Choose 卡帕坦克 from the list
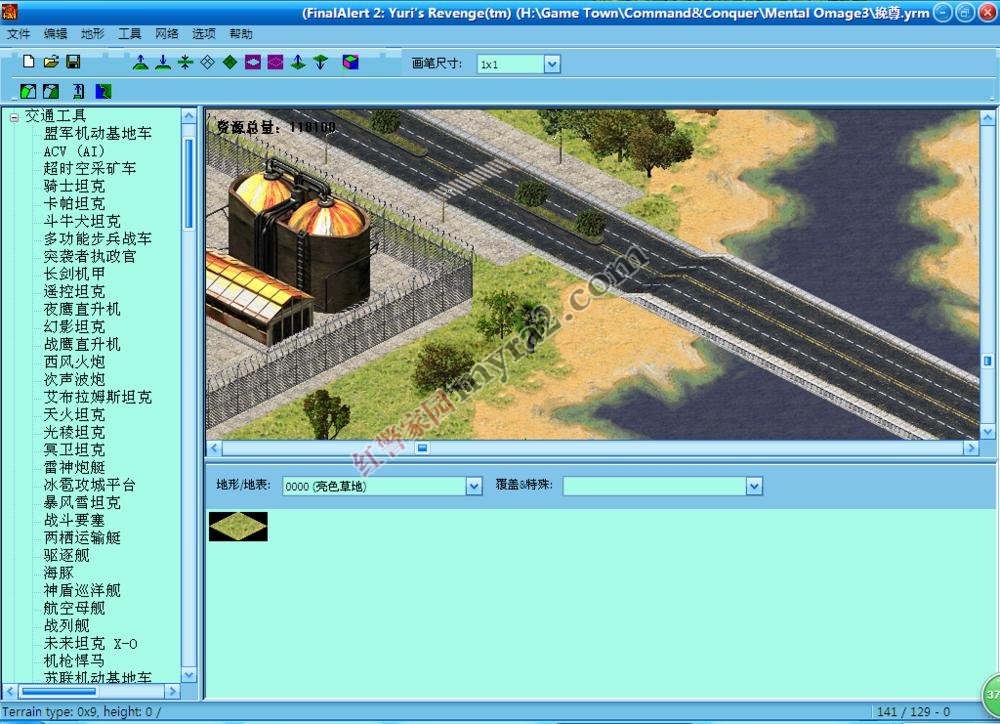1000x724 pixels. click(x=74, y=203)
